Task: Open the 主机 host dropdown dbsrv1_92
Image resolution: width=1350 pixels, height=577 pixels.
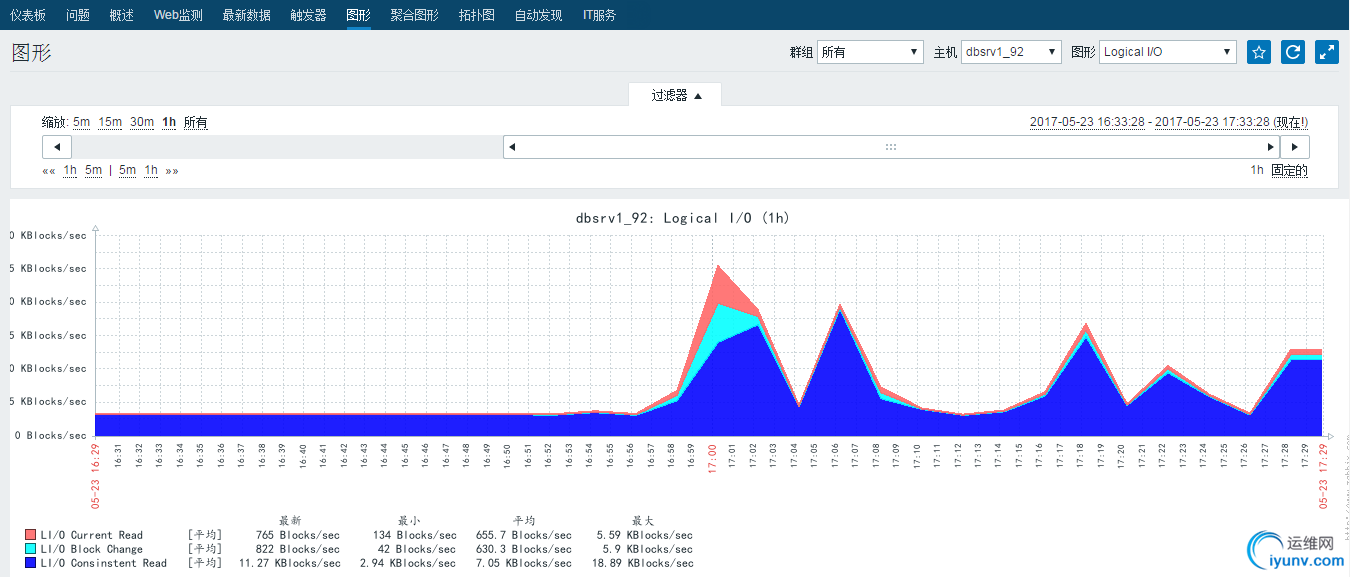Action: (1011, 52)
